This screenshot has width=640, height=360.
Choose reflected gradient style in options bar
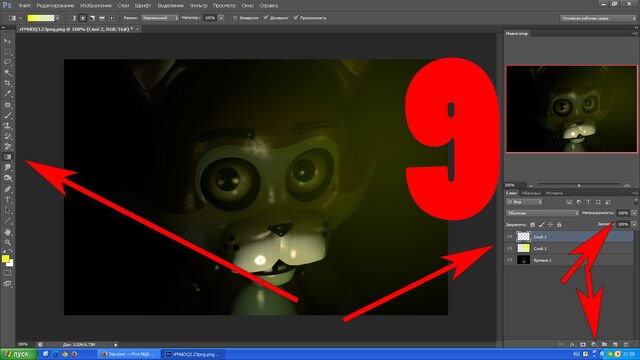point(102,18)
